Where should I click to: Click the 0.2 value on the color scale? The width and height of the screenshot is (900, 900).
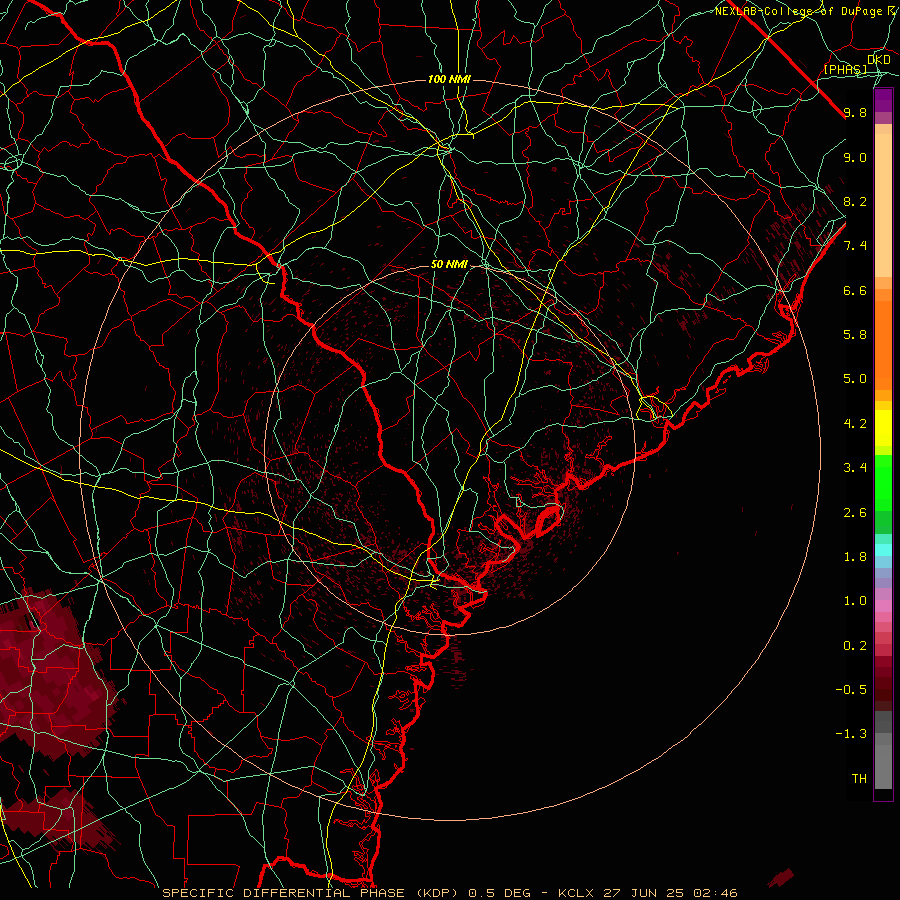click(855, 646)
